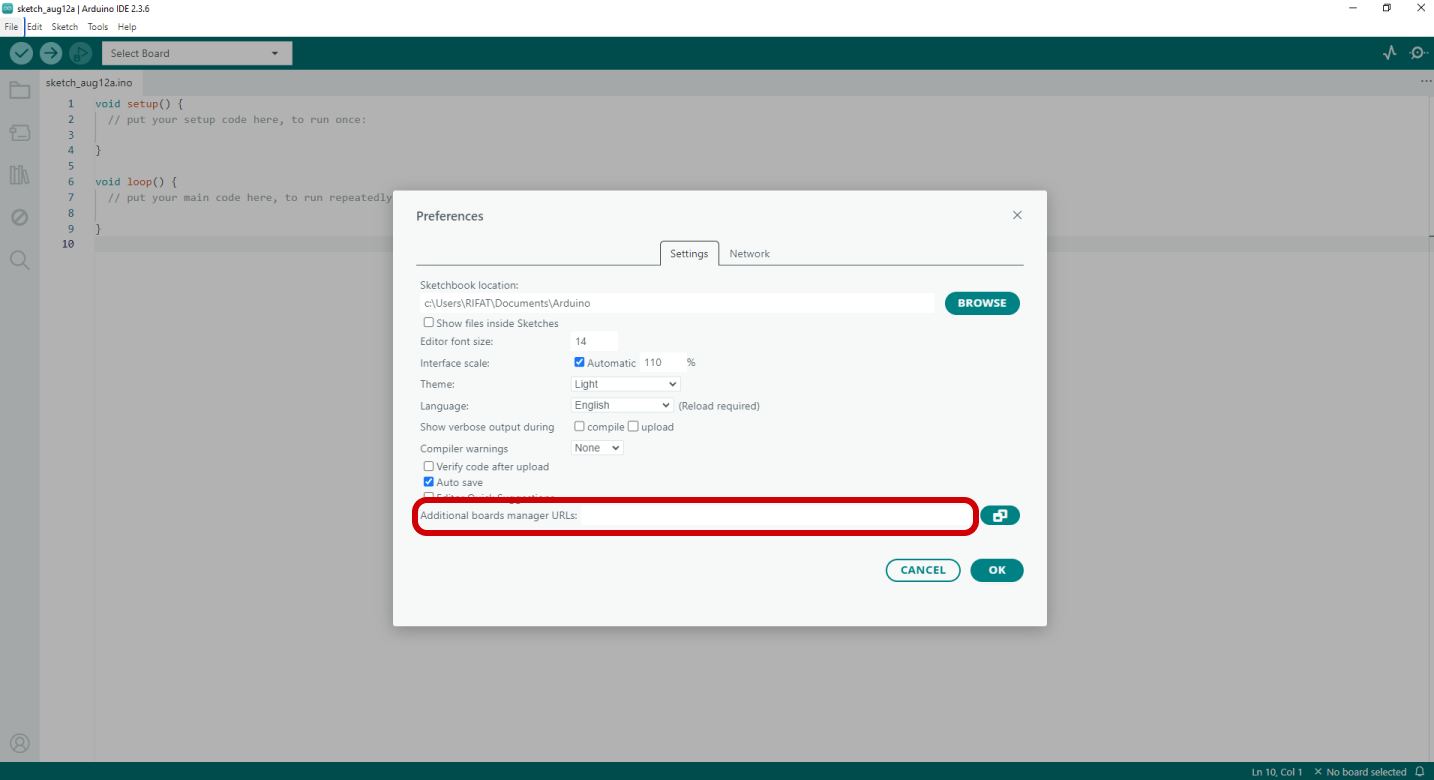
Task: Uncheck Automatic interface scale
Action: [579, 362]
